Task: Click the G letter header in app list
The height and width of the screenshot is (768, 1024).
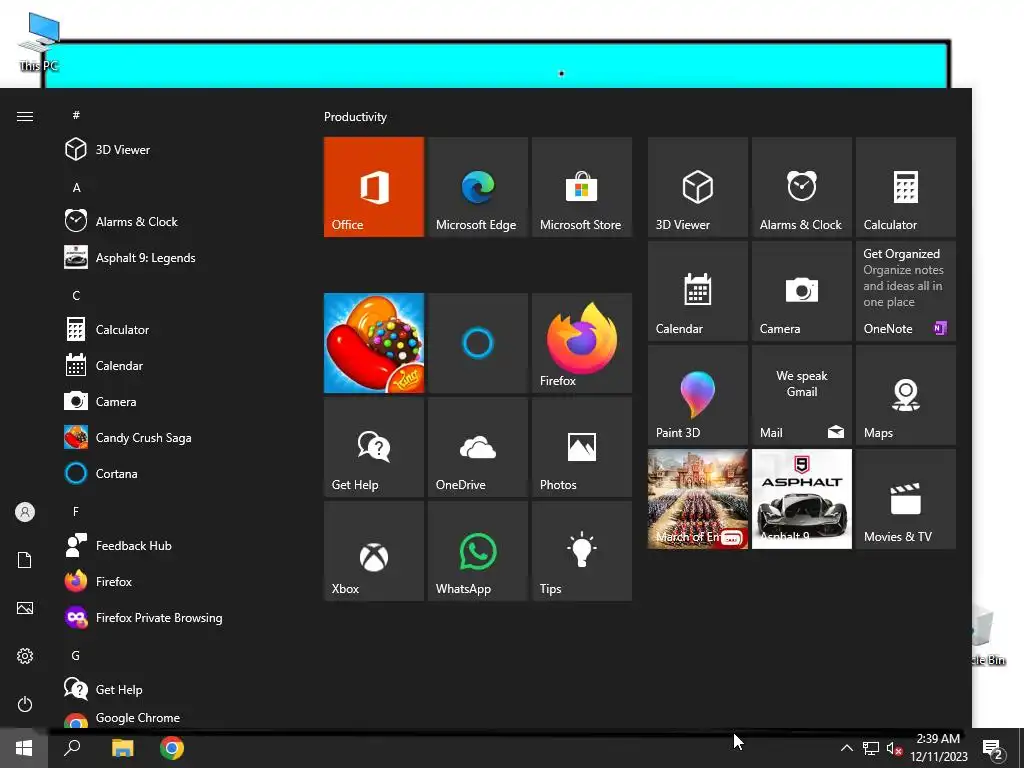Action: 76,655
